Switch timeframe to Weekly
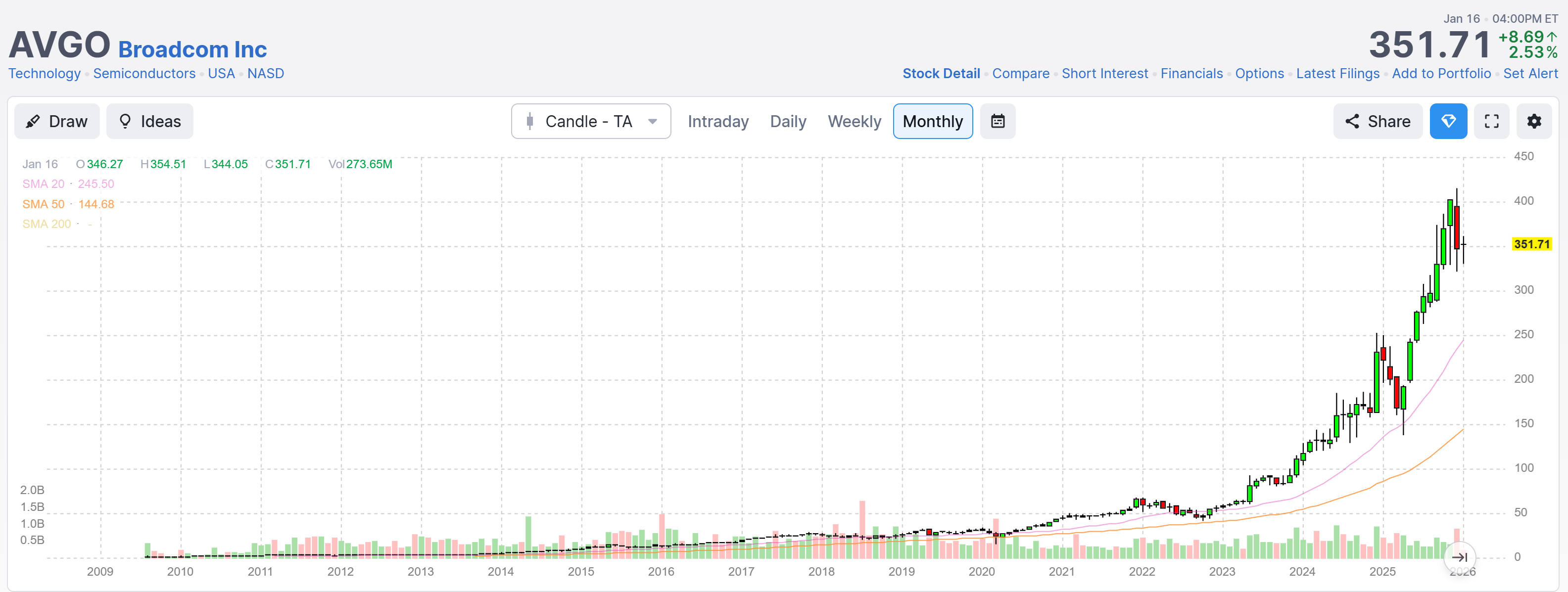The image size is (1568, 592). click(x=854, y=121)
